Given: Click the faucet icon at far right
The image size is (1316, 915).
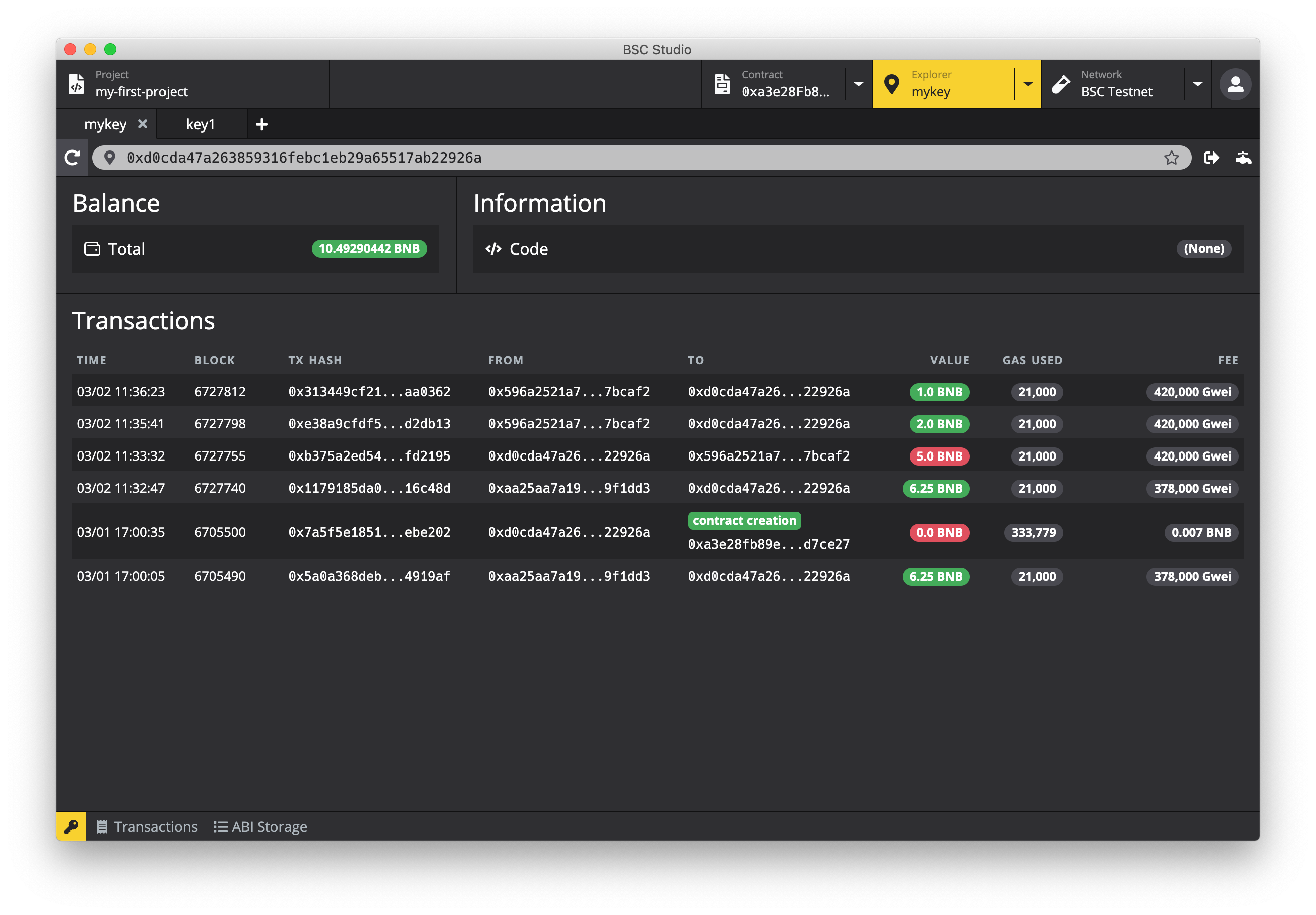Looking at the screenshot, I should (x=1243, y=158).
